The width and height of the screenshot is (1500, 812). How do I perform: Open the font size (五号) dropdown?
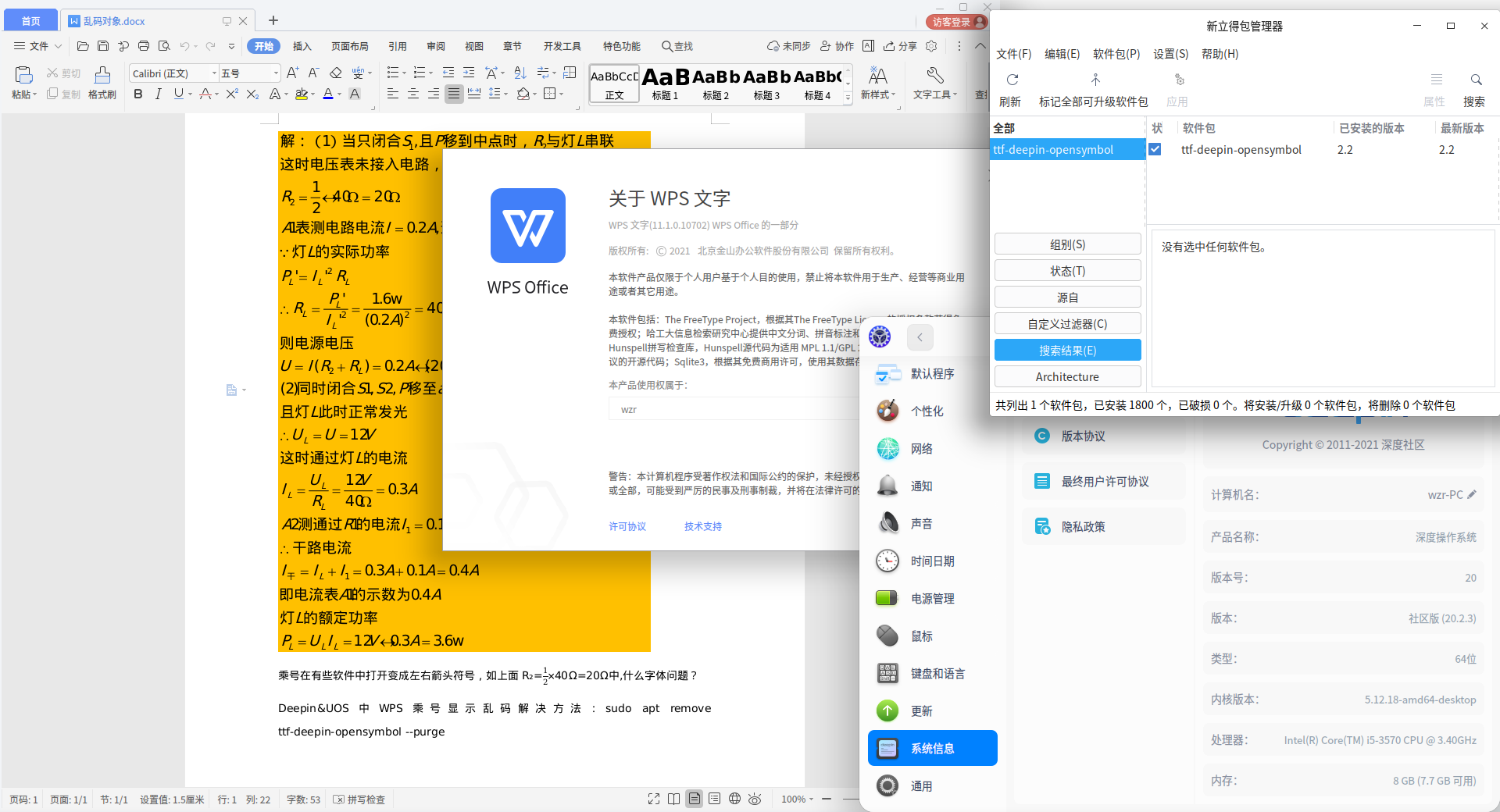tap(276, 73)
